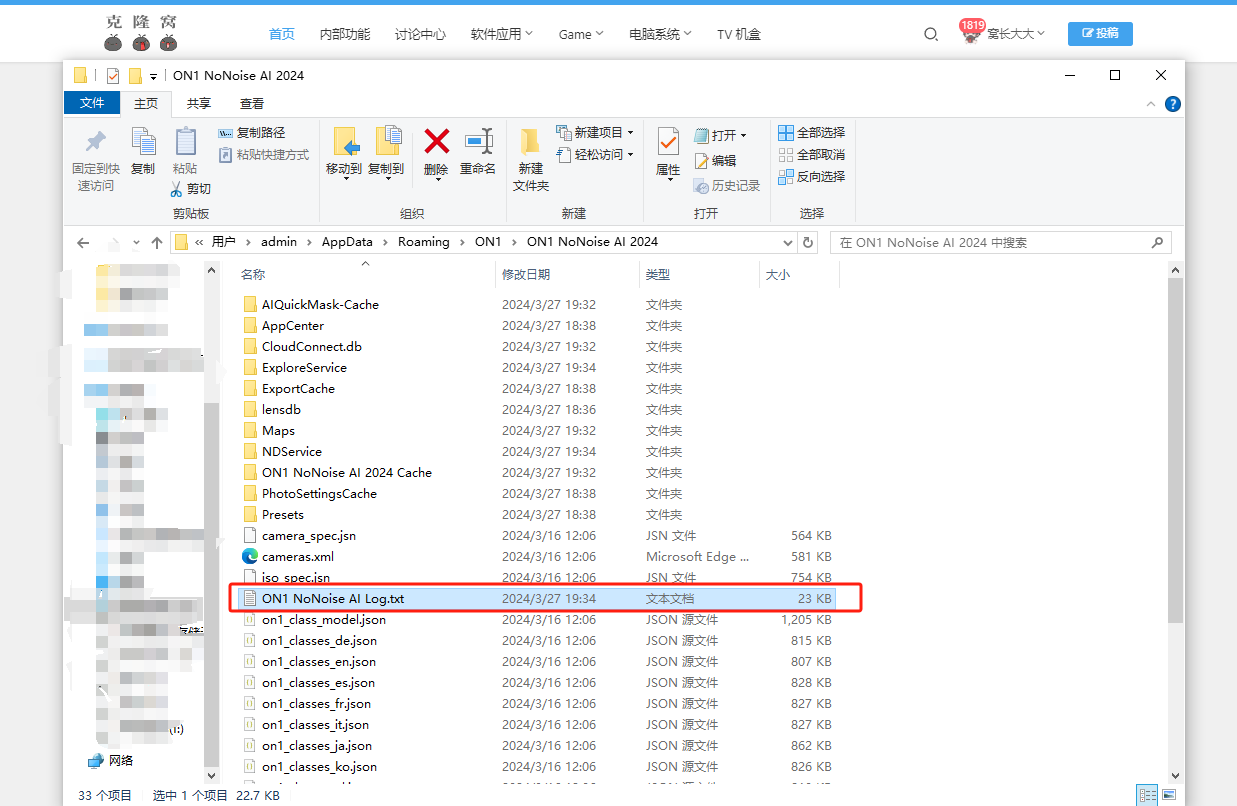Click the Copy icon in ribbon
This screenshot has width=1237, height=806.
(143, 142)
